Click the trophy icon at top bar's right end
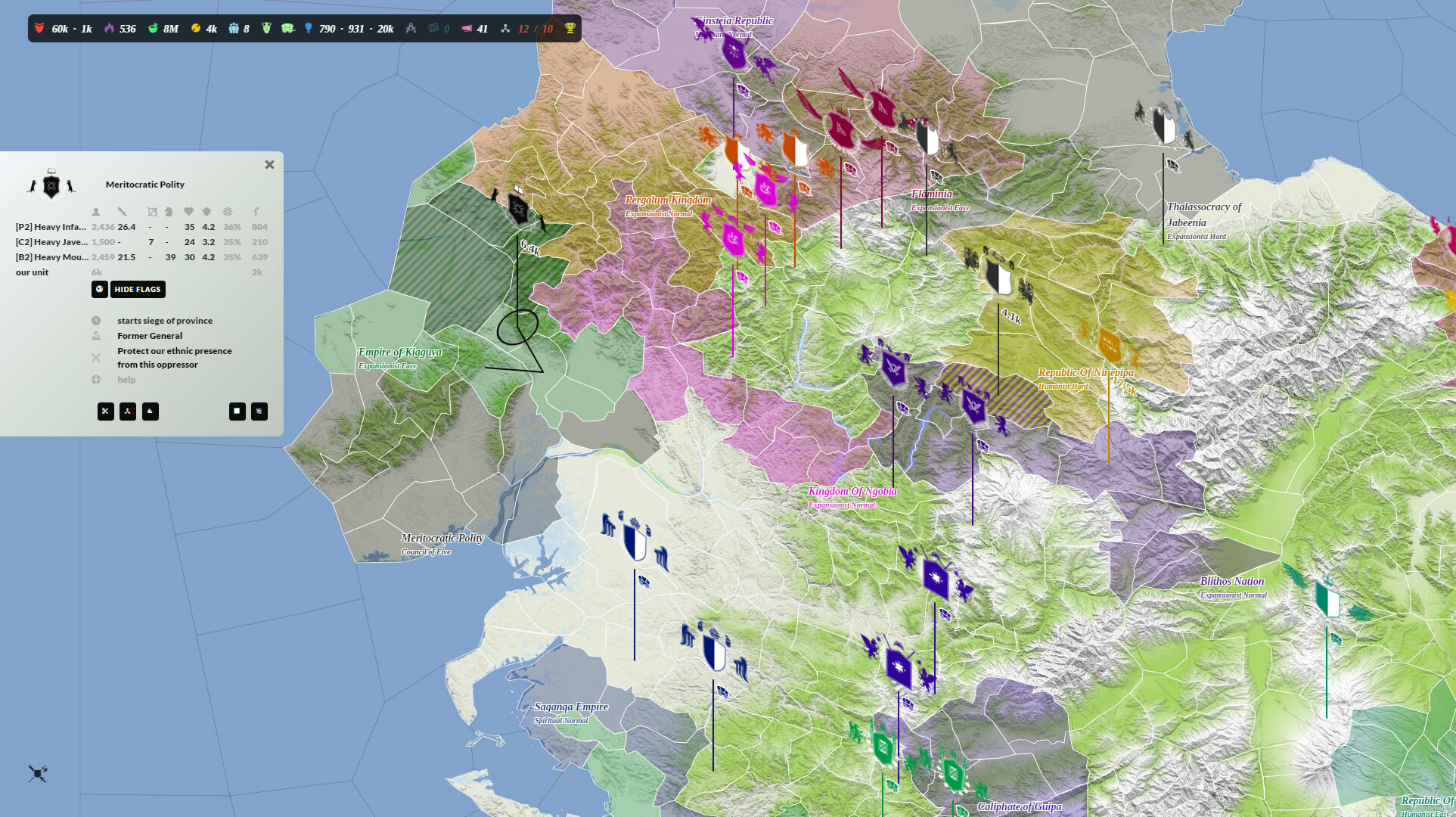The height and width of the screenshot is (817, 1456). click(x=570, y=28)
